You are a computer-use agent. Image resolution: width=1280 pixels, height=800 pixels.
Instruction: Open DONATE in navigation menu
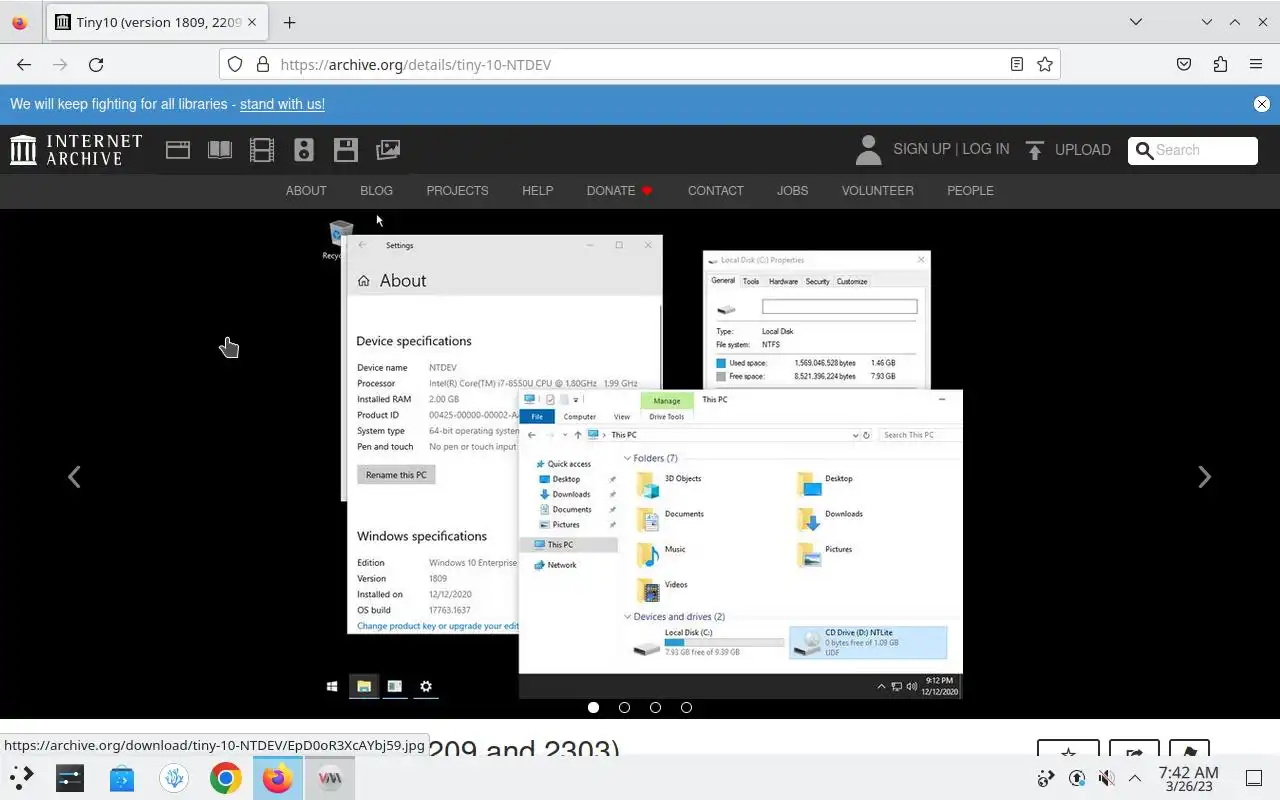pos(619,190)
